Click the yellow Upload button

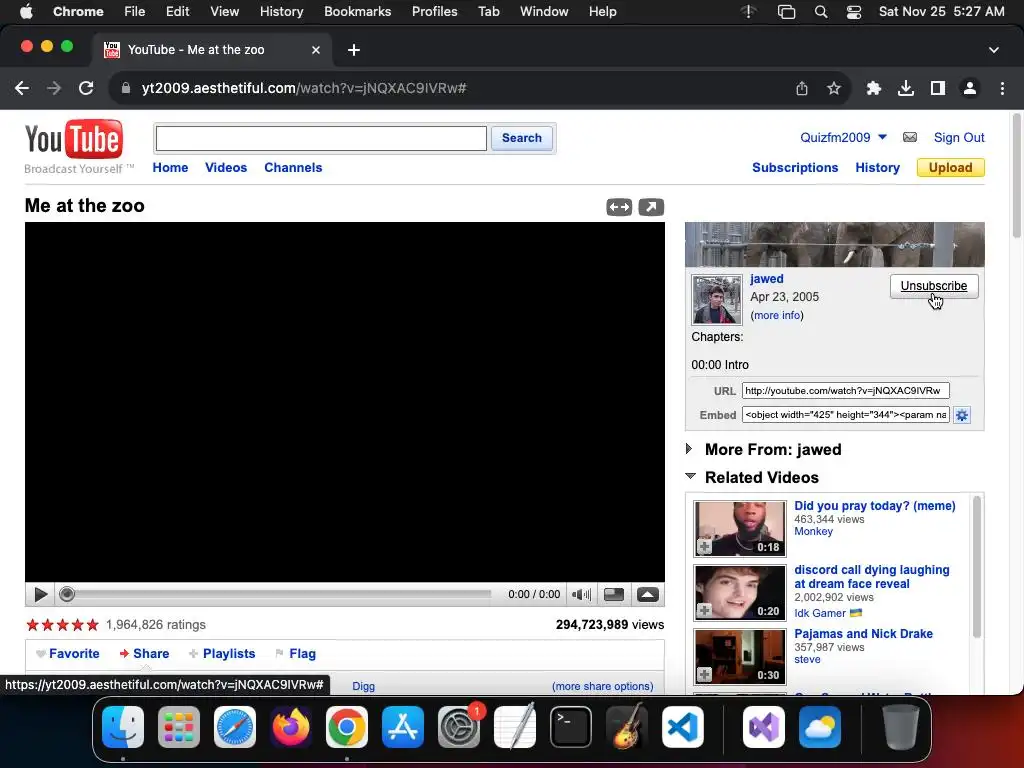point(950,167)
